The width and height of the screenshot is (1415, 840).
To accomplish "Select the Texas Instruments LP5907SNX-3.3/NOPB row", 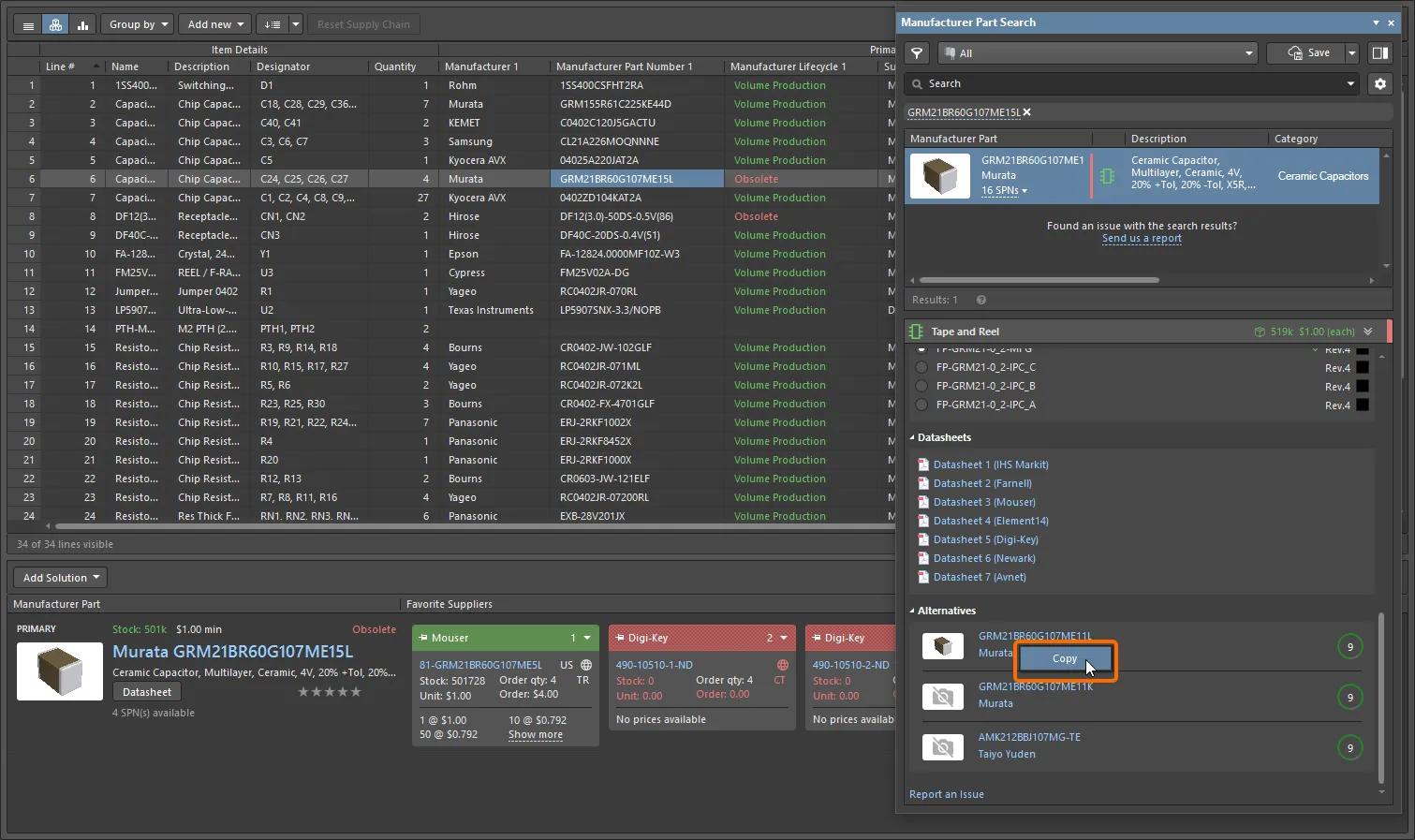I will (450, 310).
